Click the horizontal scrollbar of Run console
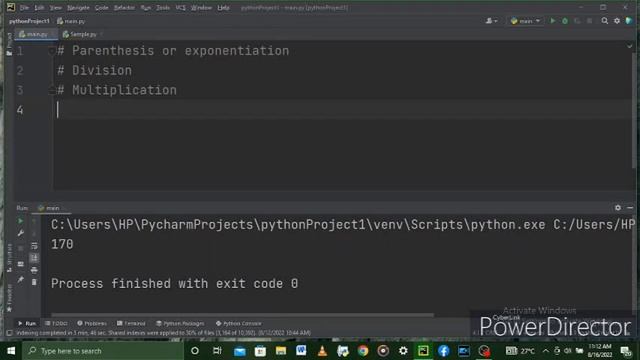 click(x=242, y=315)
